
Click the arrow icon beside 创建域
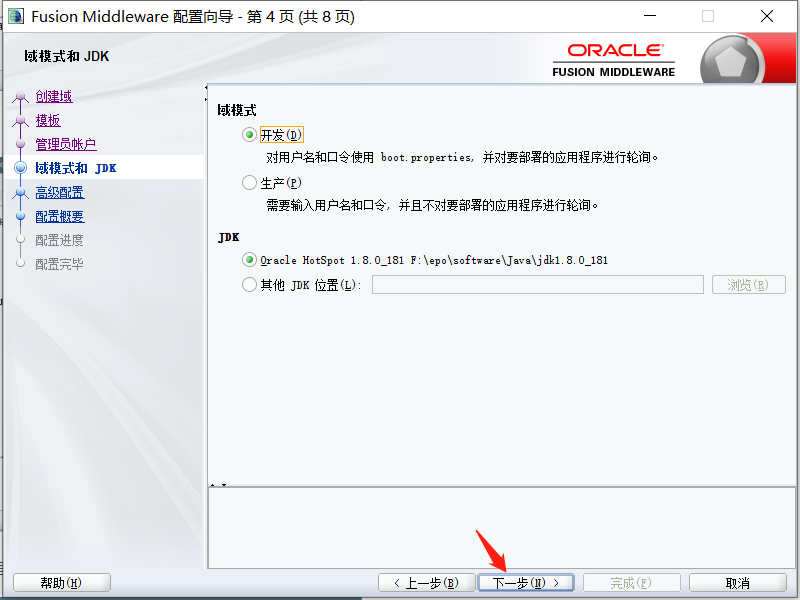[x=20, y=97]
